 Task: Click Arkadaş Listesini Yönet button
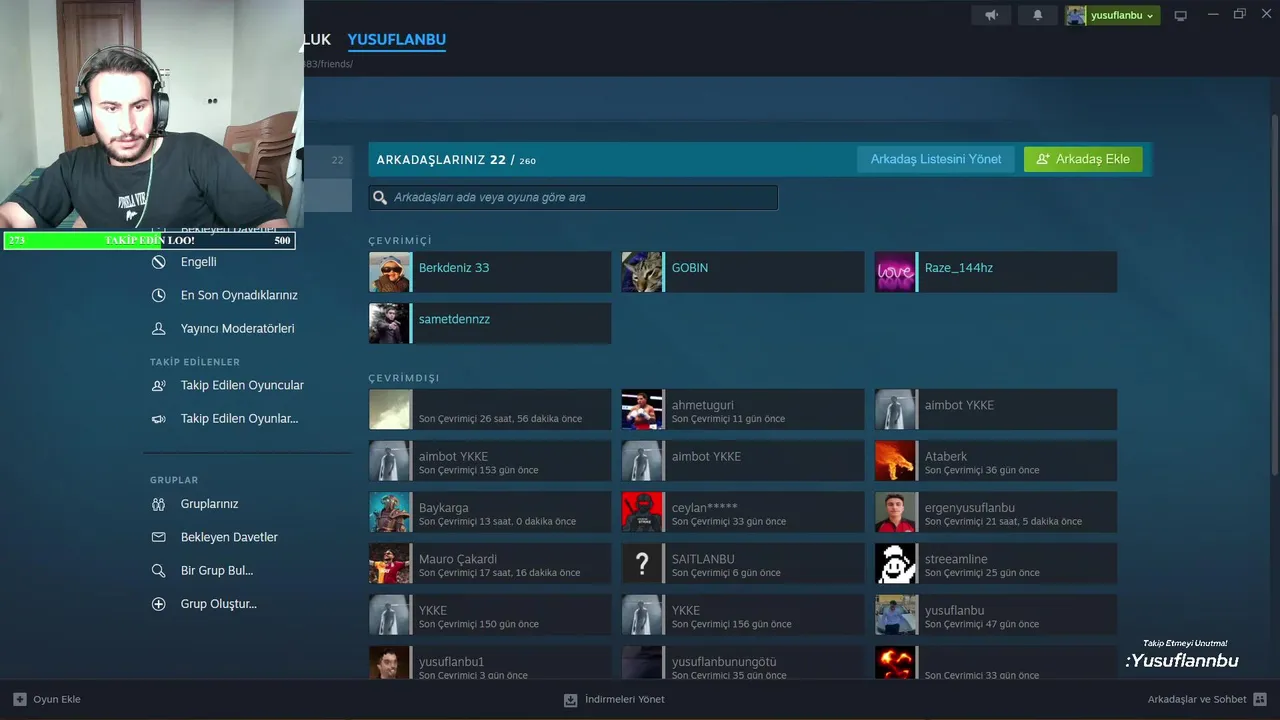[x=936, y=159]
